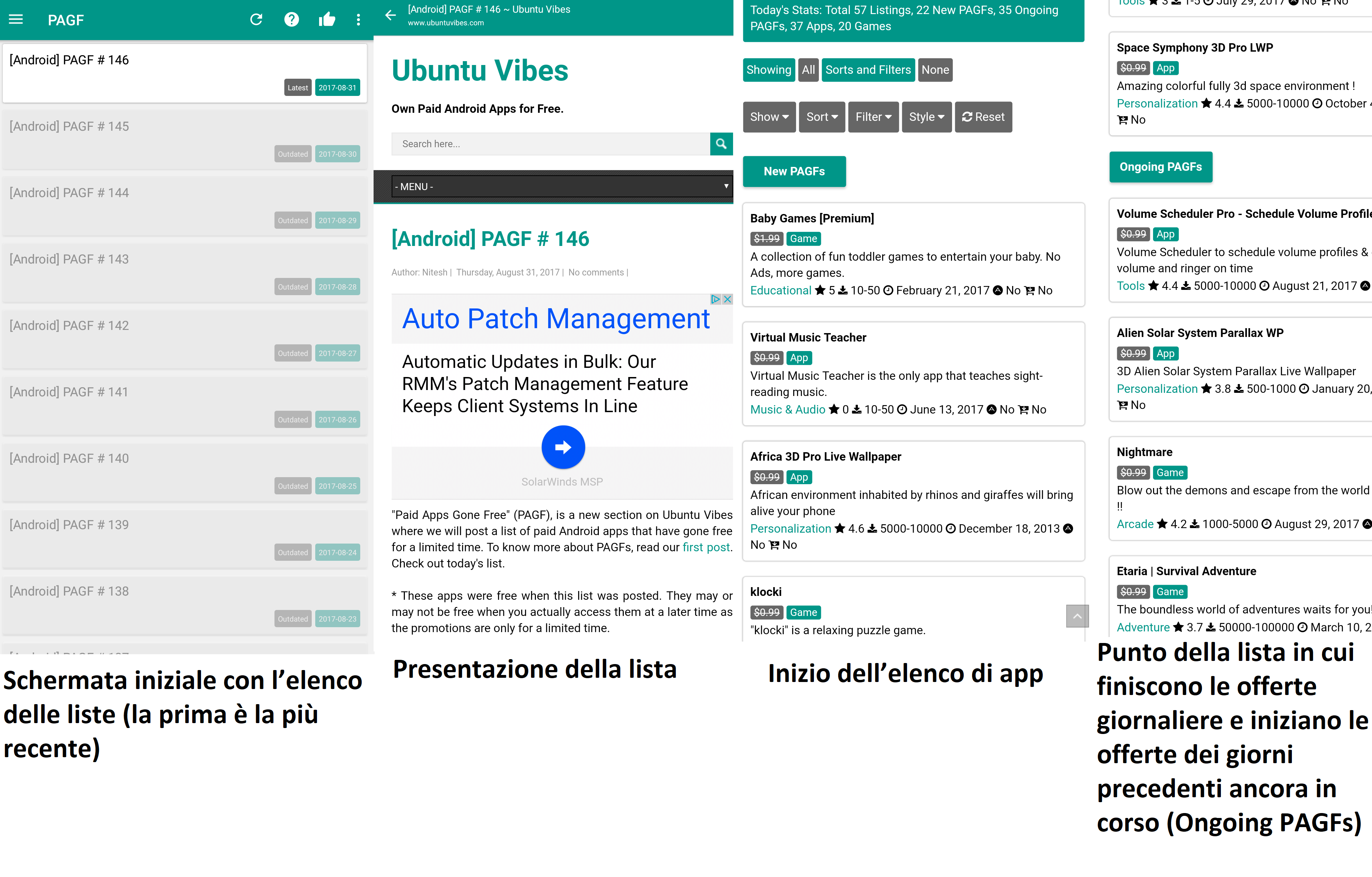Click the Tools category under Volume Scheduler

click(x=1131, y=286)
